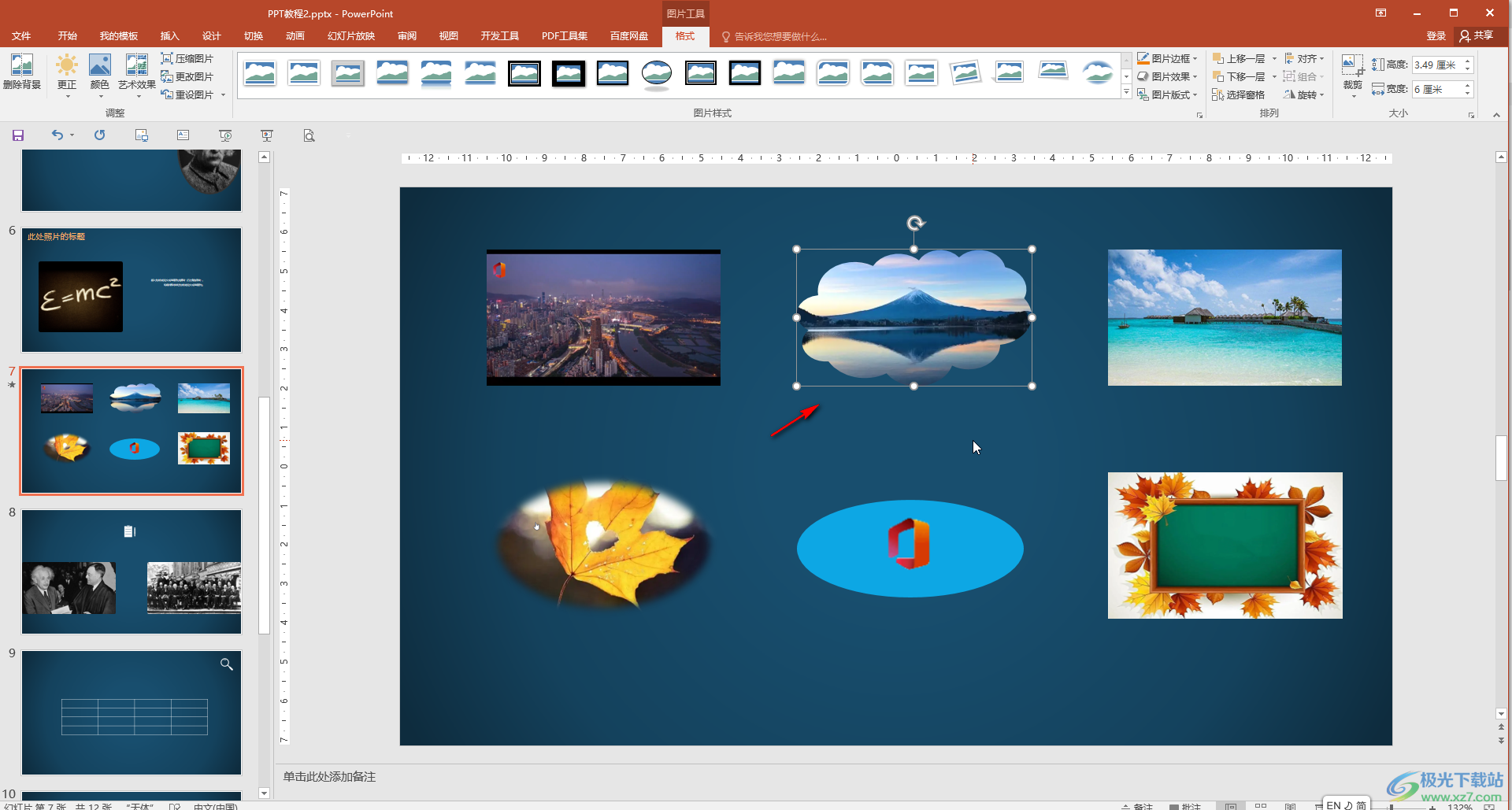Open the picture styles dialog launcher
This screenshot has height=810, width=1512.
1199,115
